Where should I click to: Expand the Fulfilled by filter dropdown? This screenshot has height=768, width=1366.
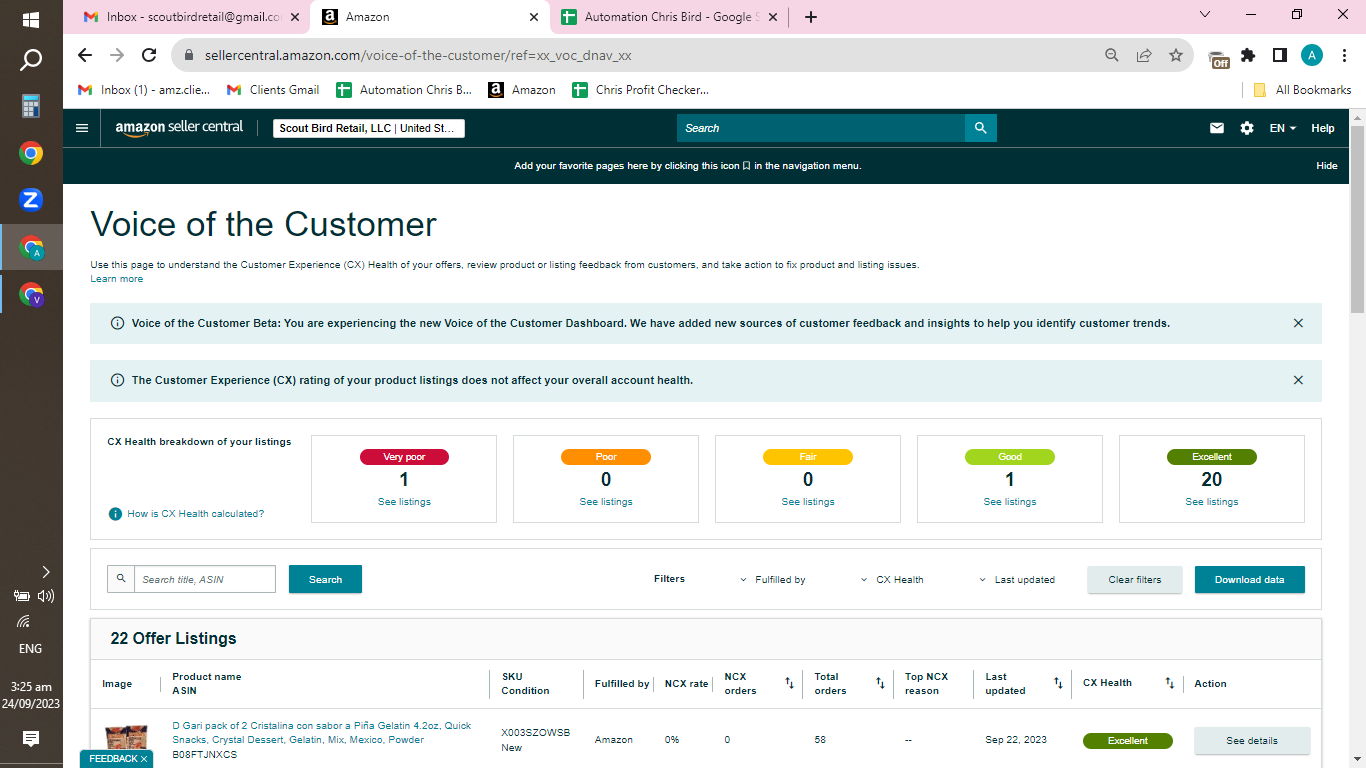(x=773, y=580)
